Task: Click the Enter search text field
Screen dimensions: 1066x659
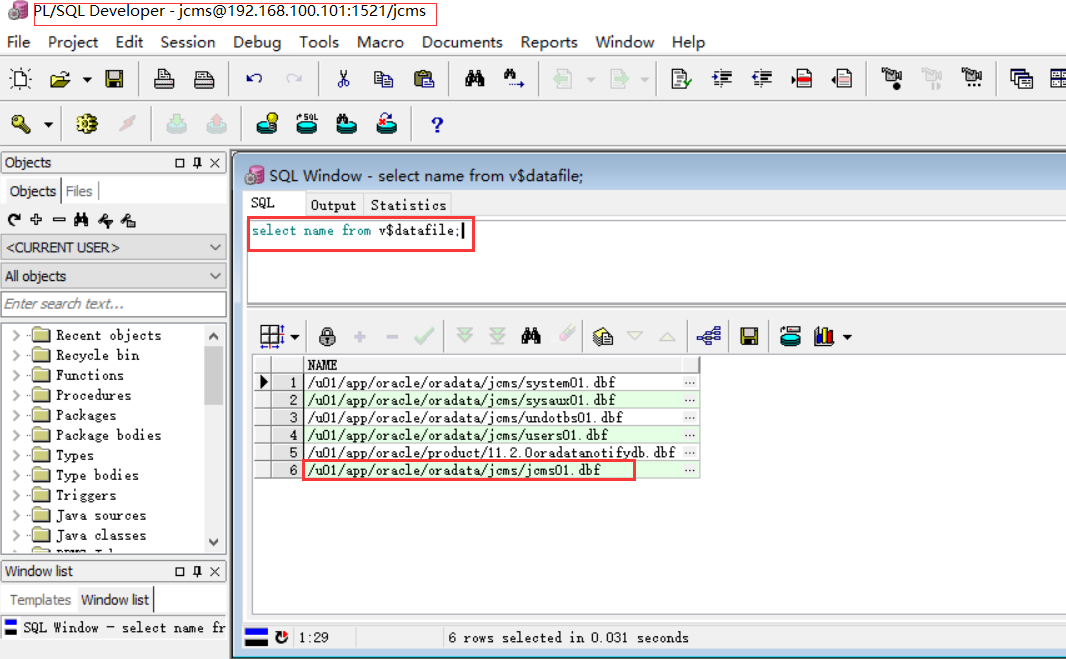Action: [x=114, y=304]
